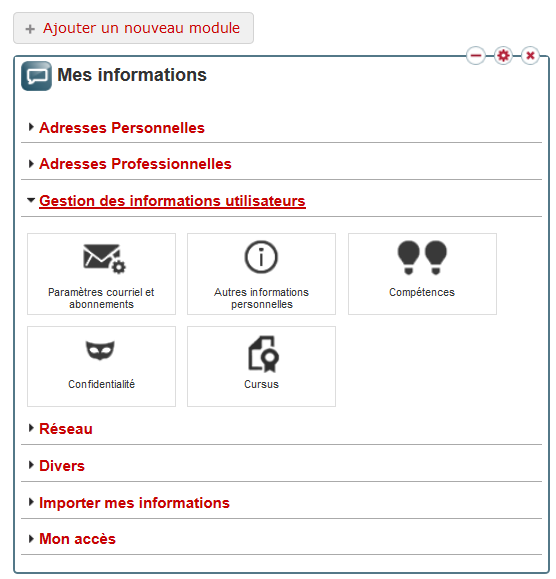Viewport: 556px width, 579px height.
Task: Remove module with the red X icon
Action: point(530,56)
